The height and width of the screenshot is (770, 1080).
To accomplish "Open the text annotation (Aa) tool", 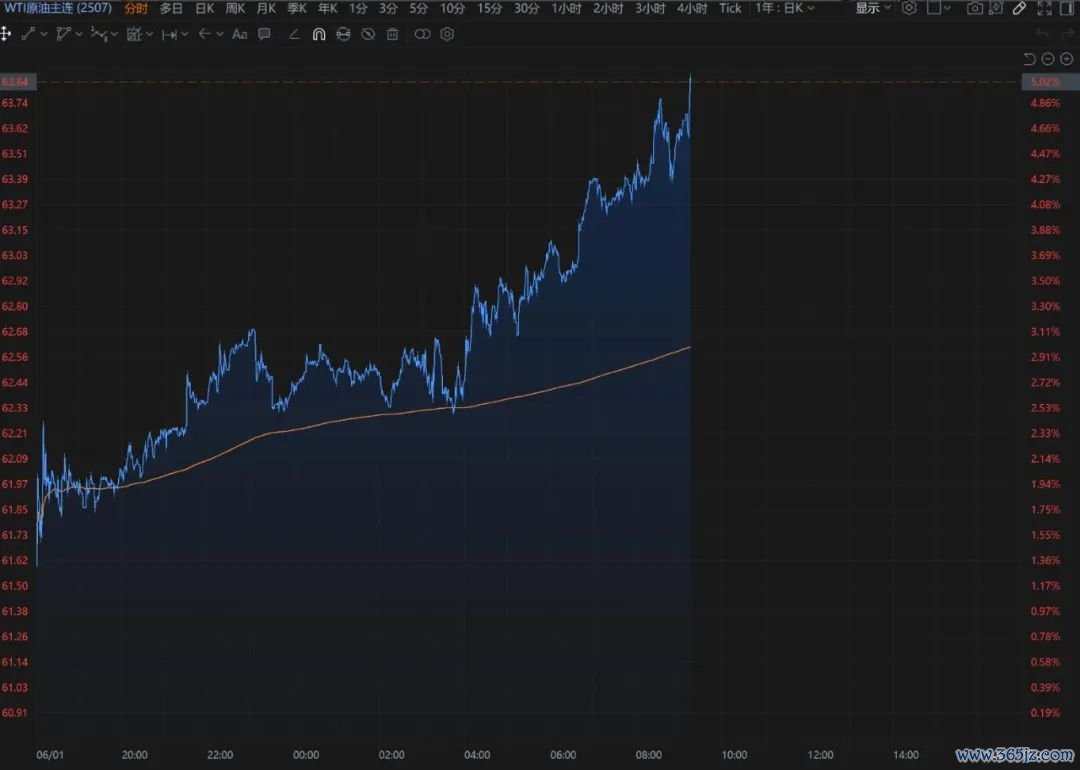I will pyautogui.click(x=239, y=34).
